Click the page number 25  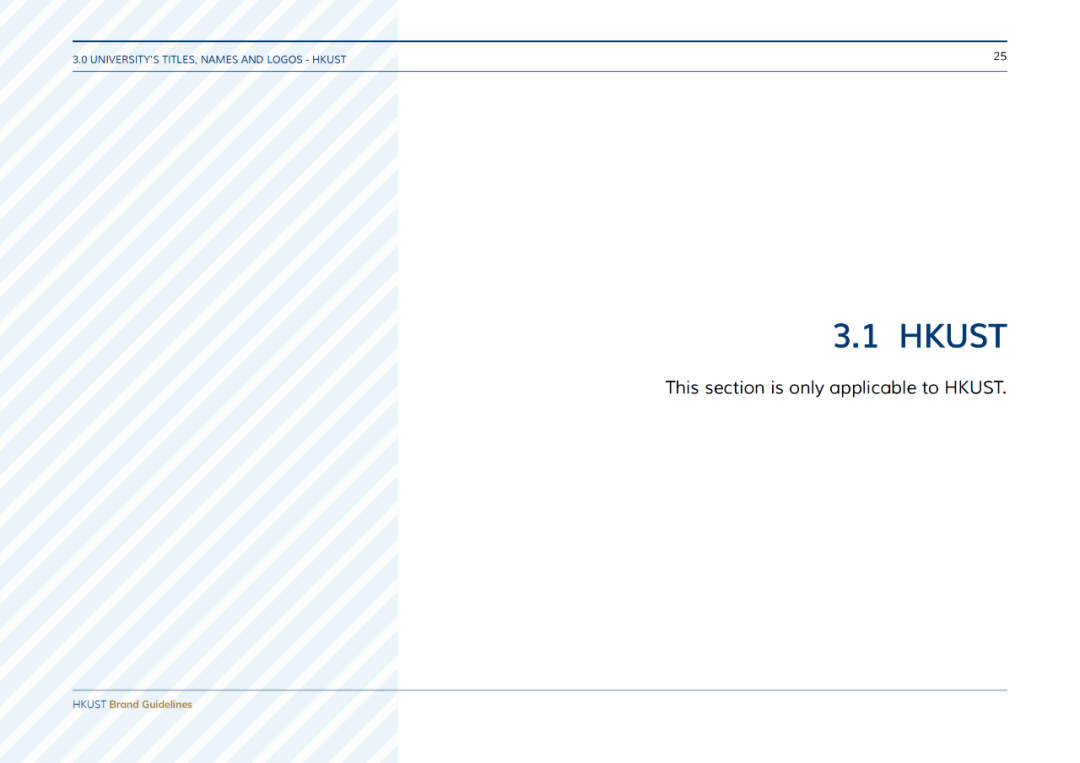click(999, 56)
